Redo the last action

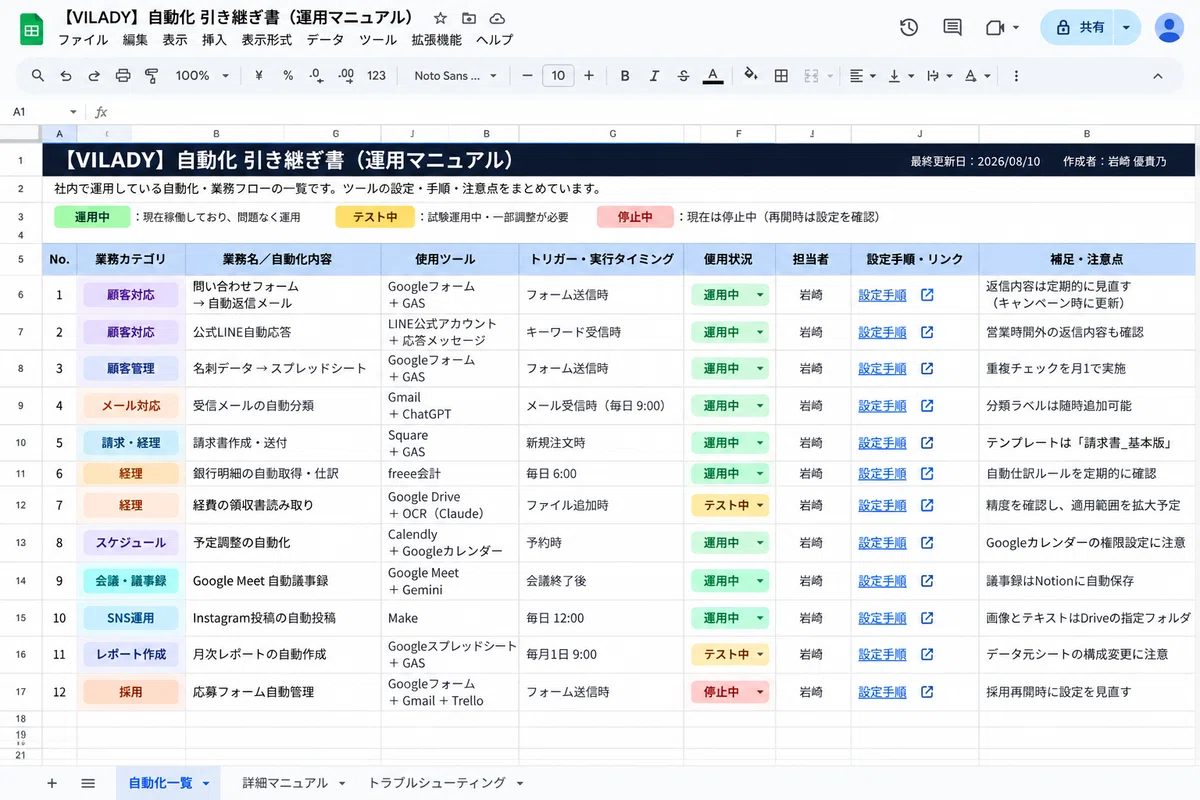click(x=94, y=76)
